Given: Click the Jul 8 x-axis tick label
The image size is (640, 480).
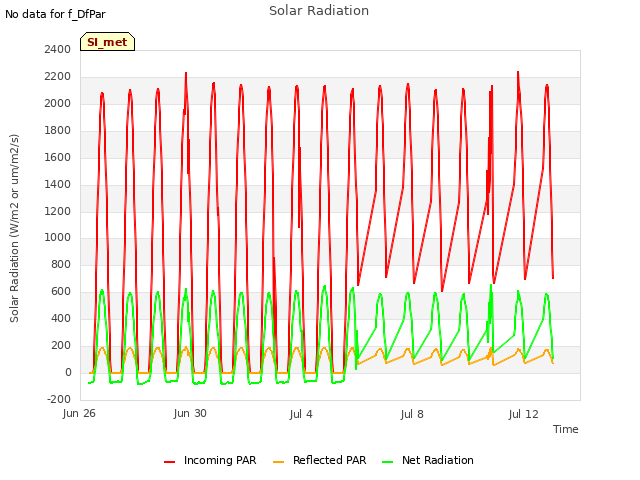Looking at the screenshot, I should click(412, 414).
